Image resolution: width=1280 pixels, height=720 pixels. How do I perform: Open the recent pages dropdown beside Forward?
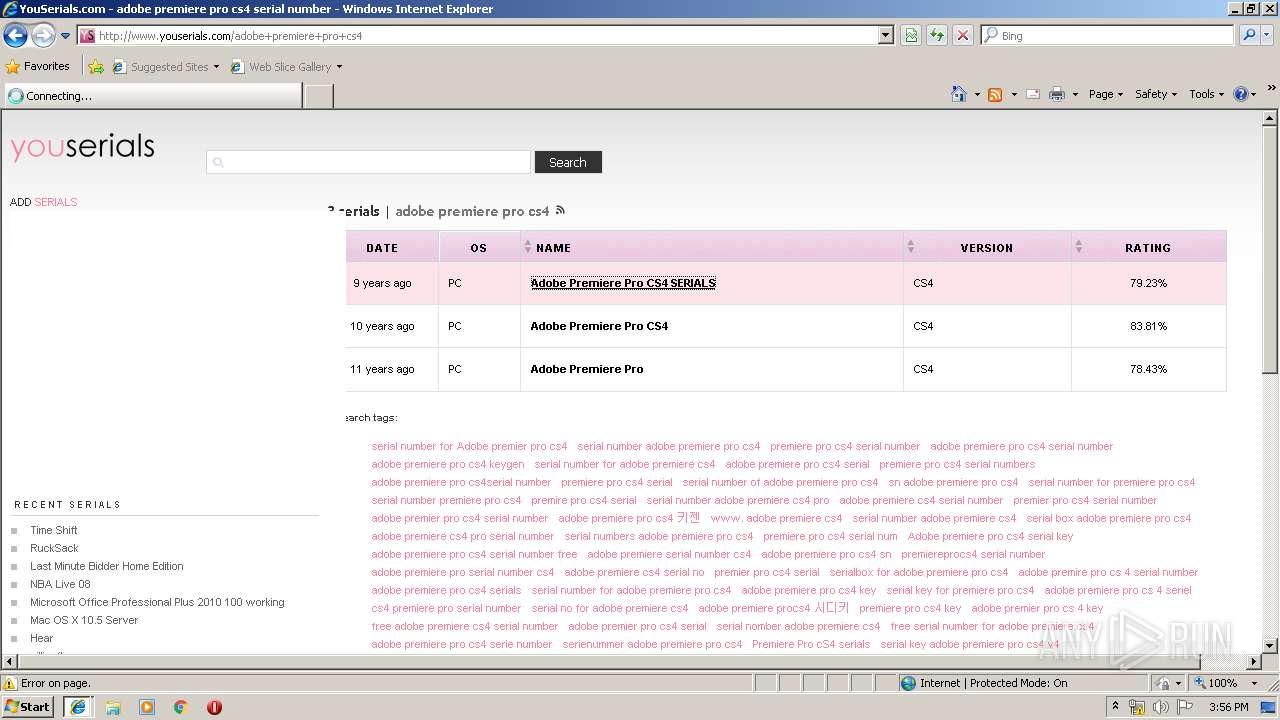(x=65, y=36)
